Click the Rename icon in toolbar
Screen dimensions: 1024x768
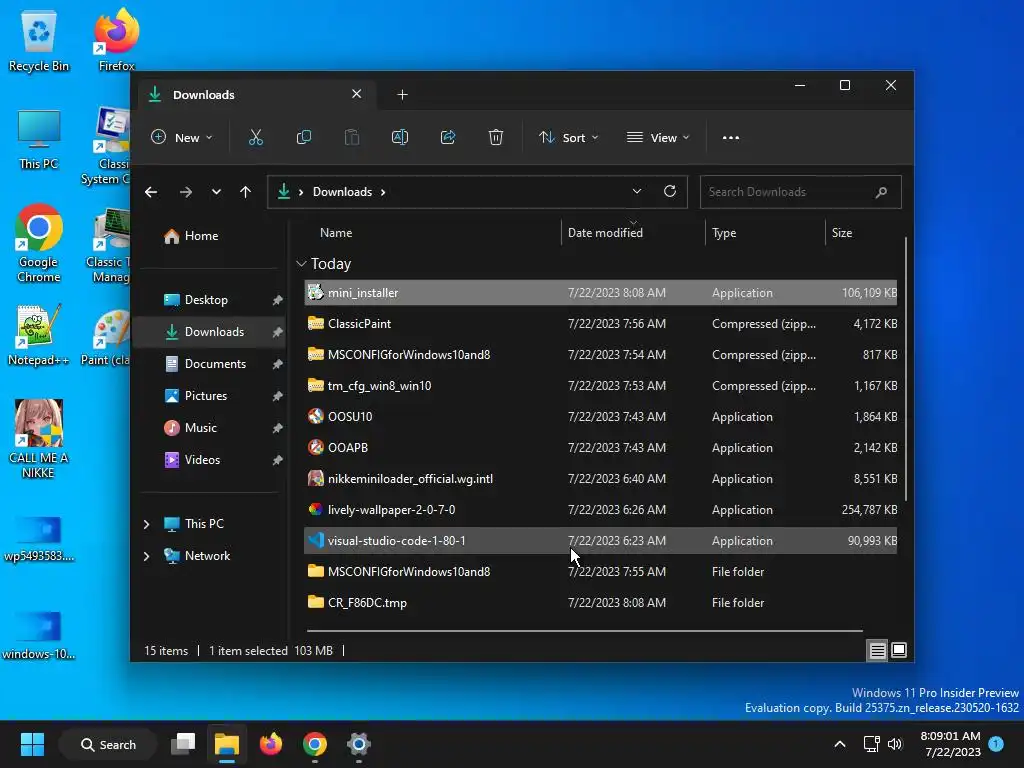pyautogui.click(x=400, y=138)
